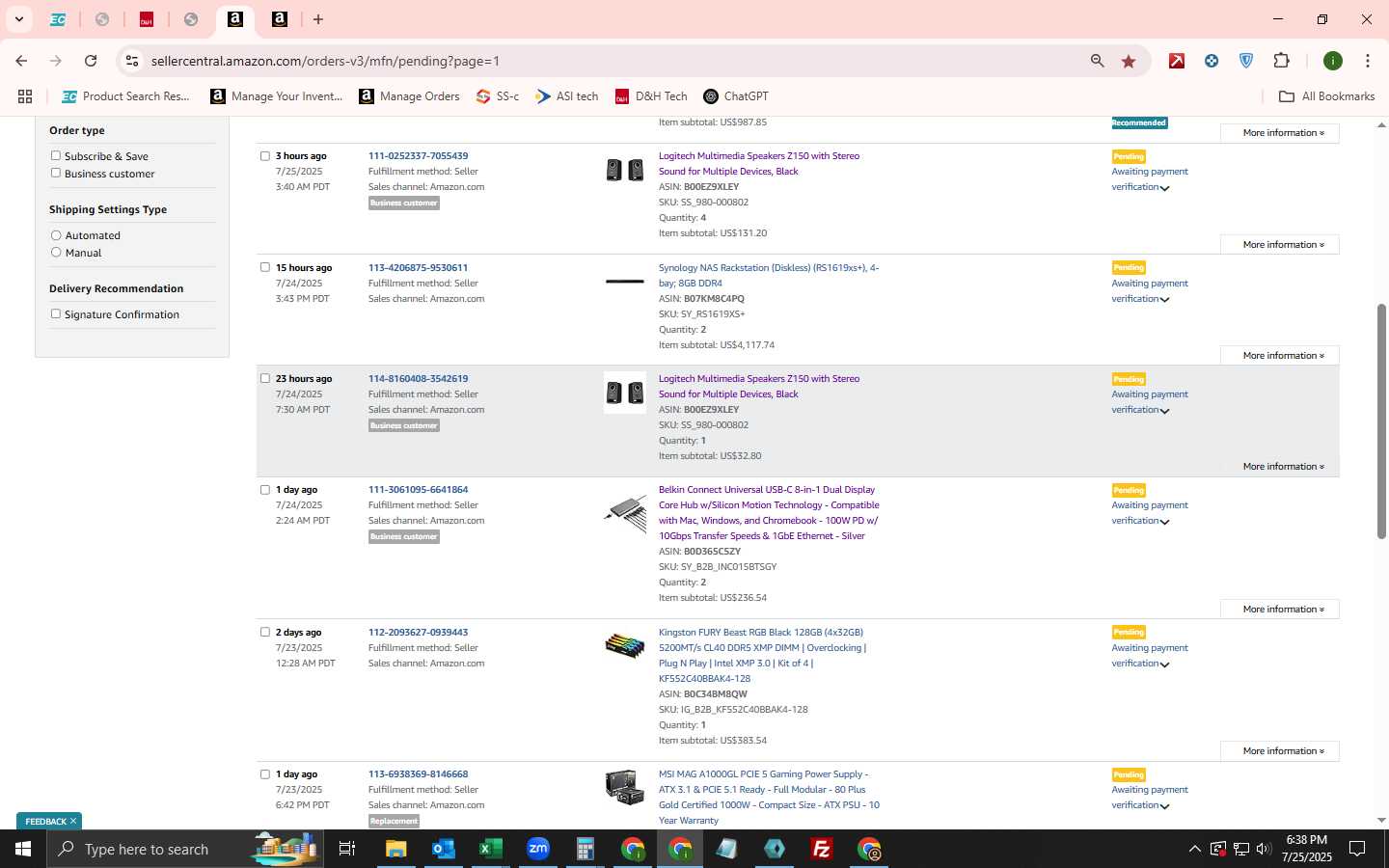
Task: Open ASI tech bookmark
Action: coord(567,96)
